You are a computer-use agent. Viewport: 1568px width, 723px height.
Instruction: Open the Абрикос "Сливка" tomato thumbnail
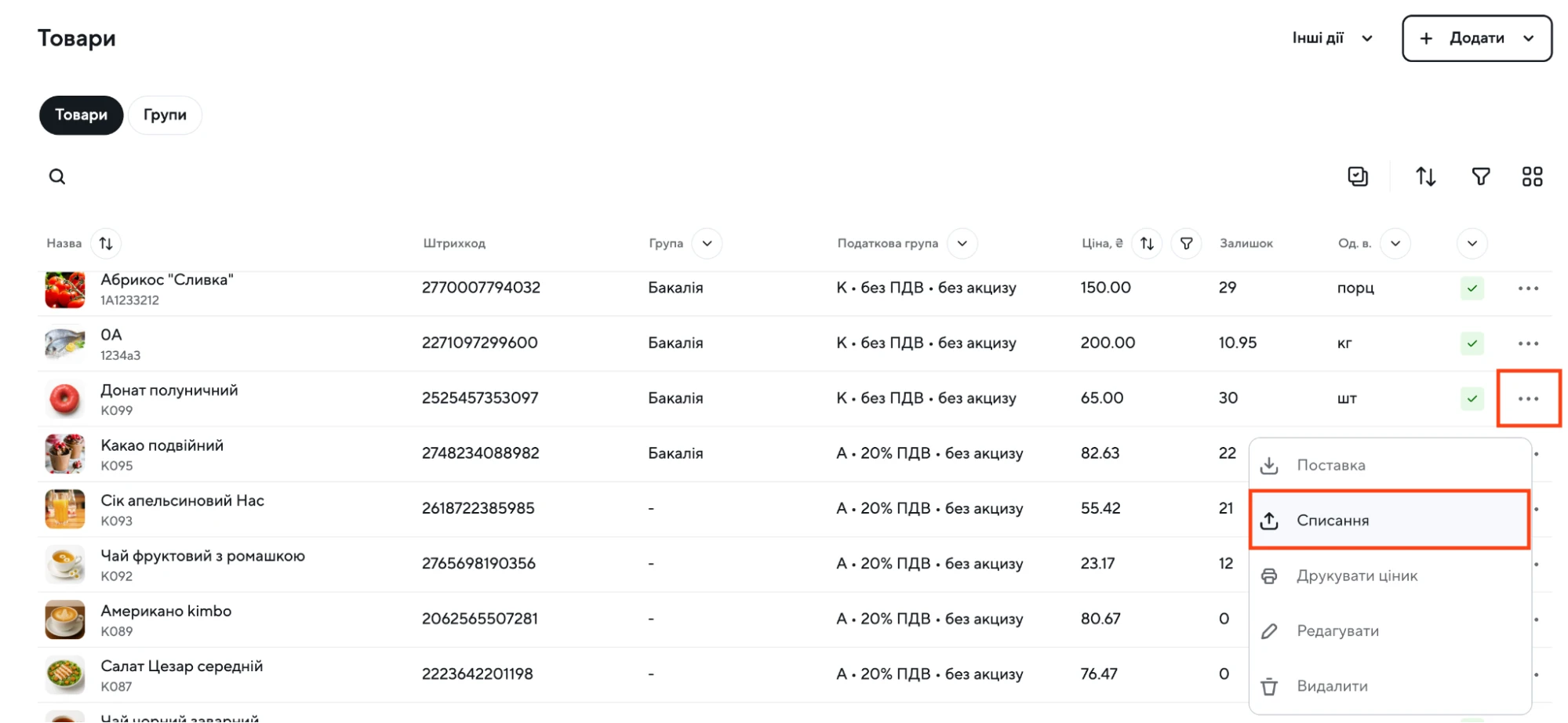pyautogui.click(x=65, y=289)
